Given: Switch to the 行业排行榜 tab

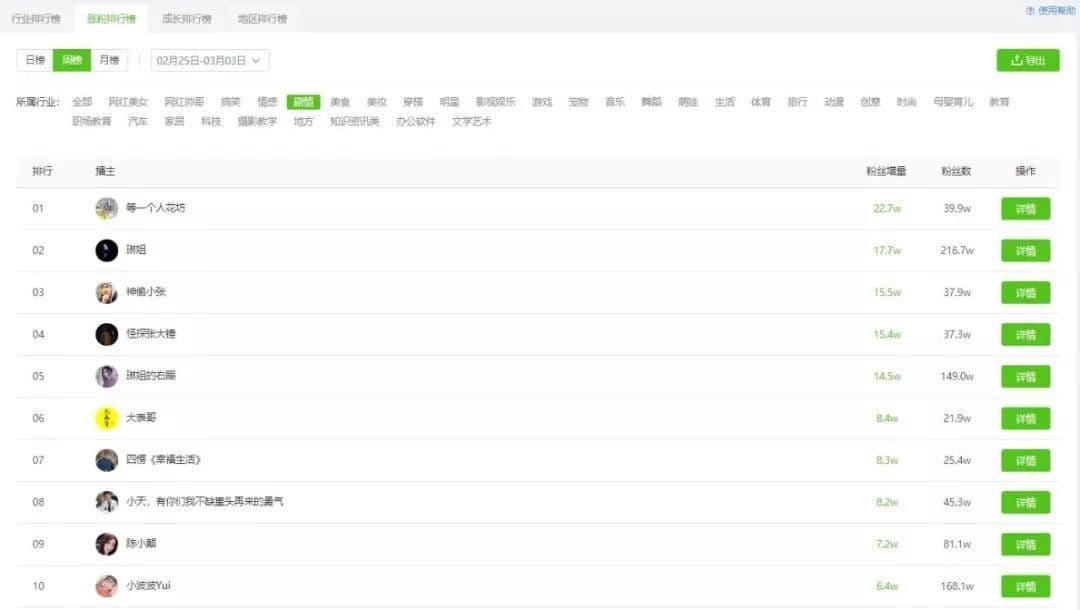Looking at the screenshot, I should pos(37,19).
